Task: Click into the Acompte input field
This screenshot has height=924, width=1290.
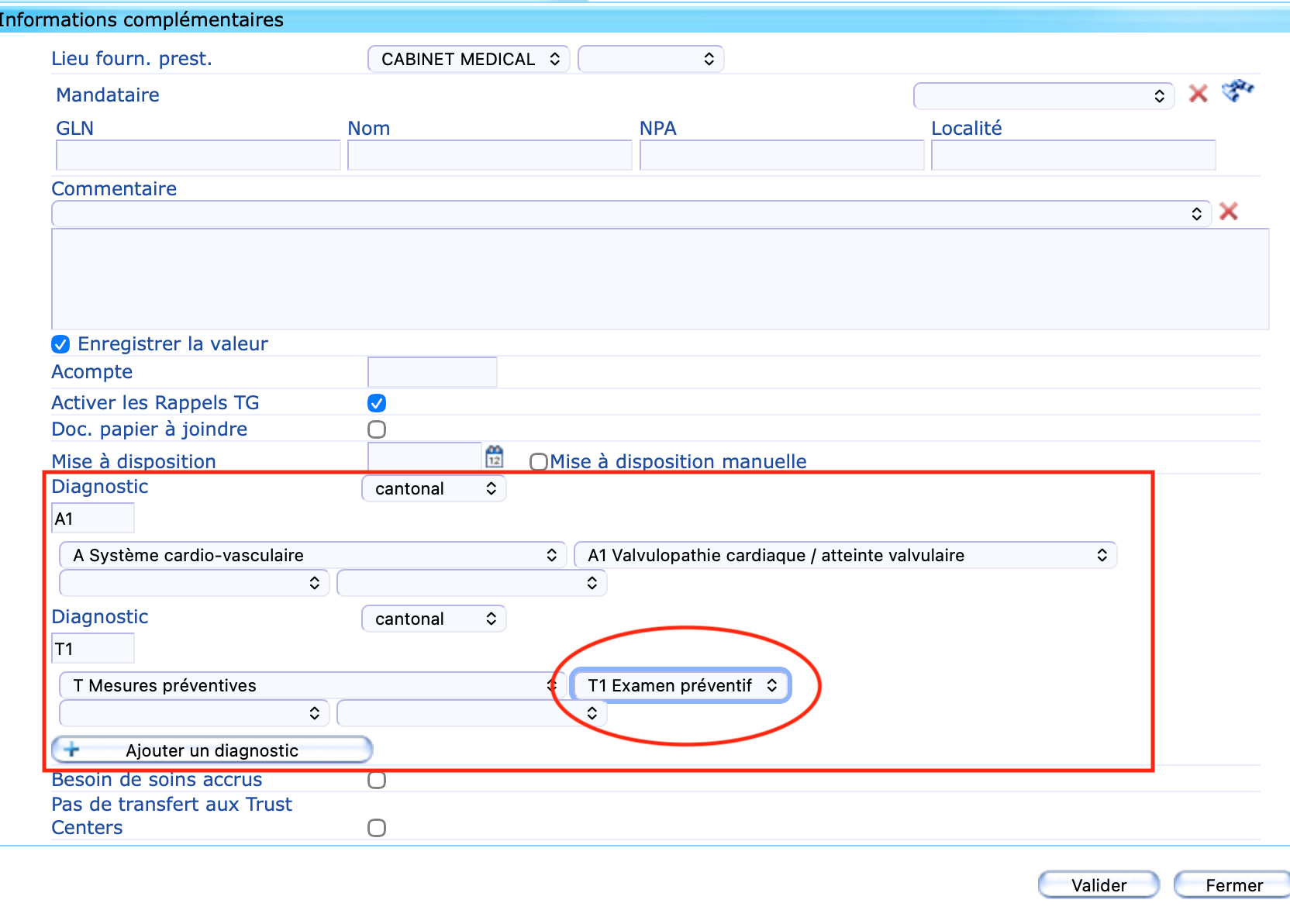Action: coord(432,373)
